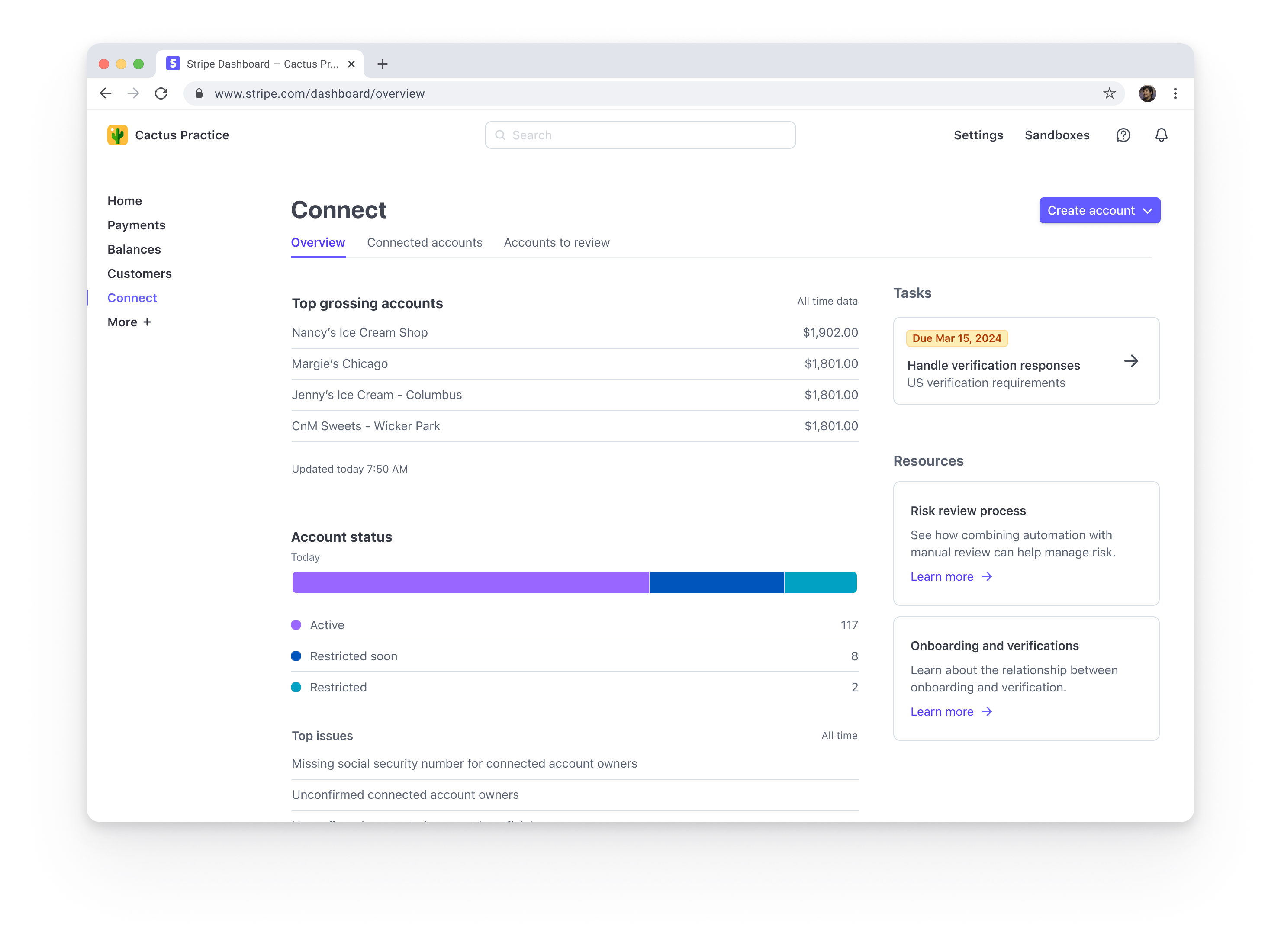Open the help menu via question mark icon
The height and width of the screenshot is (952, 1281).
click(x=1123, y=135)
